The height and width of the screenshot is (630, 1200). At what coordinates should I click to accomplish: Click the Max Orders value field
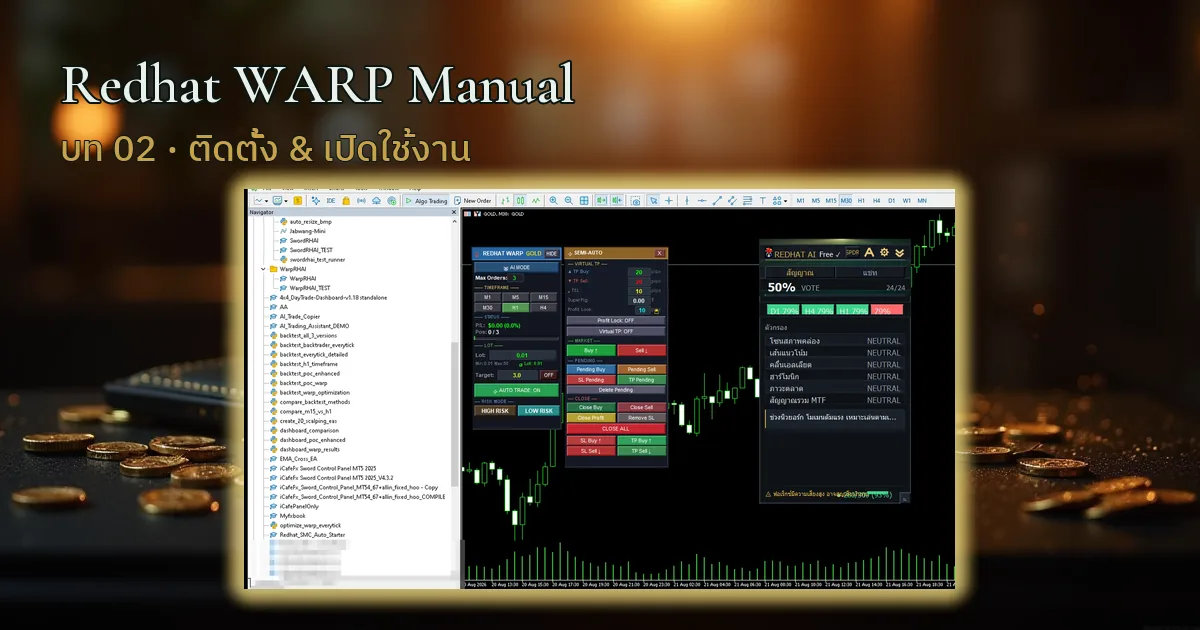pos(515,278)
